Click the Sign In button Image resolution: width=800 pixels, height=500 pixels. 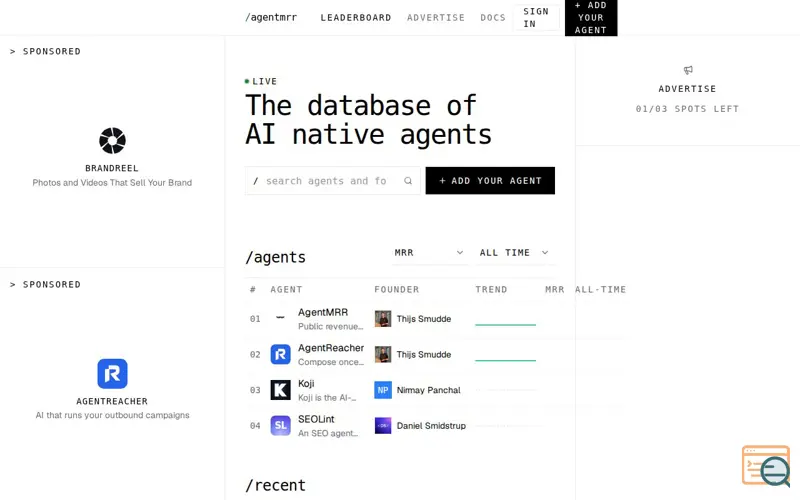[536, 17]
